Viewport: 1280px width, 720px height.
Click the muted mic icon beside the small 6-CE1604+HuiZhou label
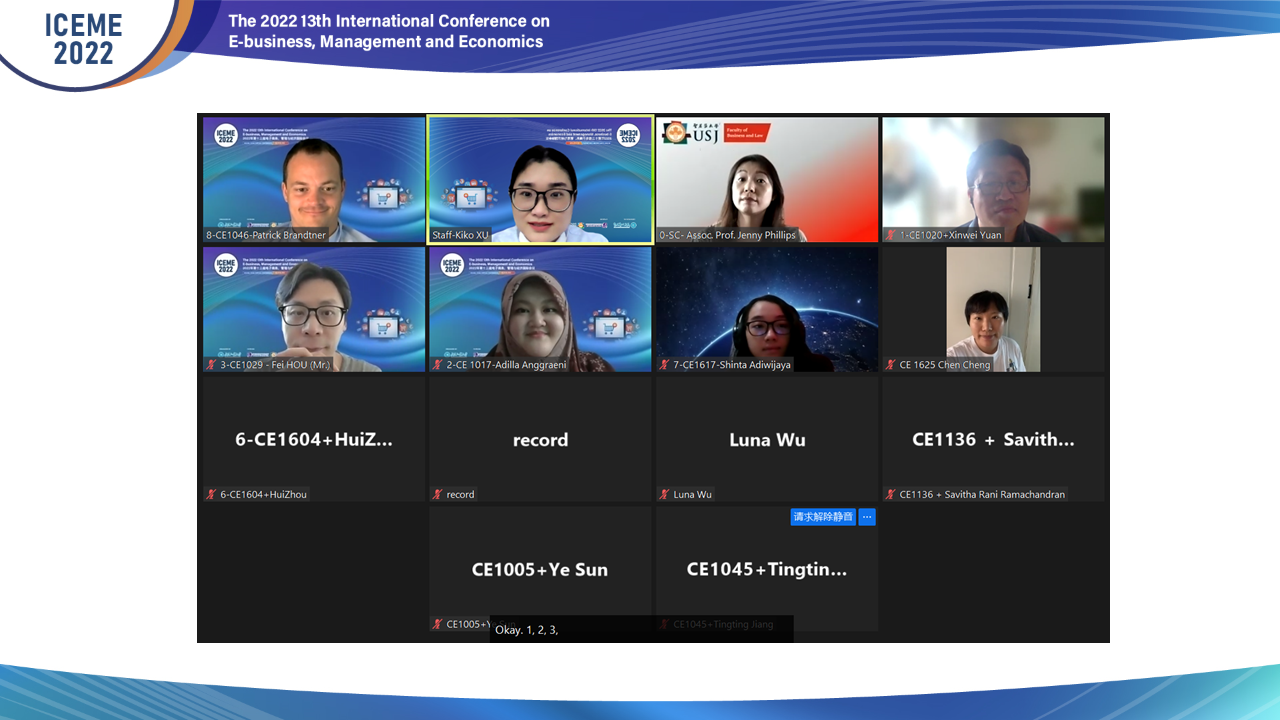(x=211, y=494)
